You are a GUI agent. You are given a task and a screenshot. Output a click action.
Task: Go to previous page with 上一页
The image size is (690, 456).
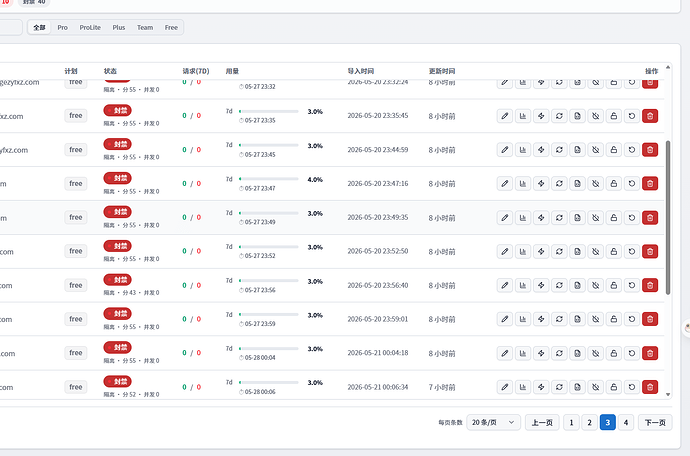542,423
